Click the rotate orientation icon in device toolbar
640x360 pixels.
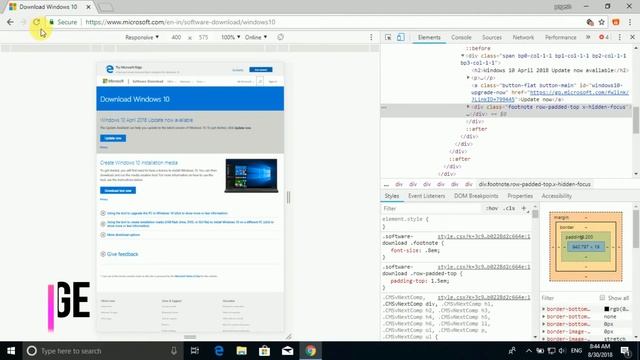coord(280,37)
